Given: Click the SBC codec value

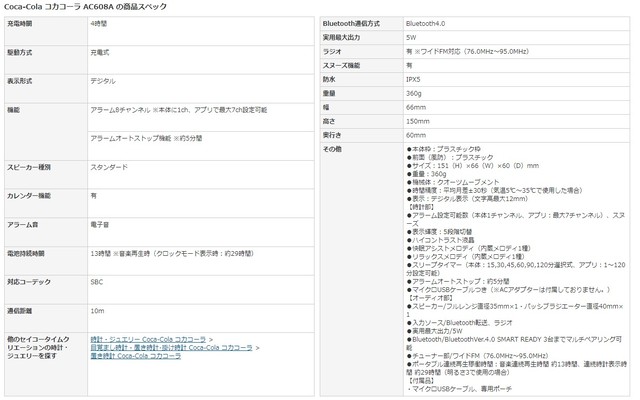Looking at the screenshot, I should point(97,282).
